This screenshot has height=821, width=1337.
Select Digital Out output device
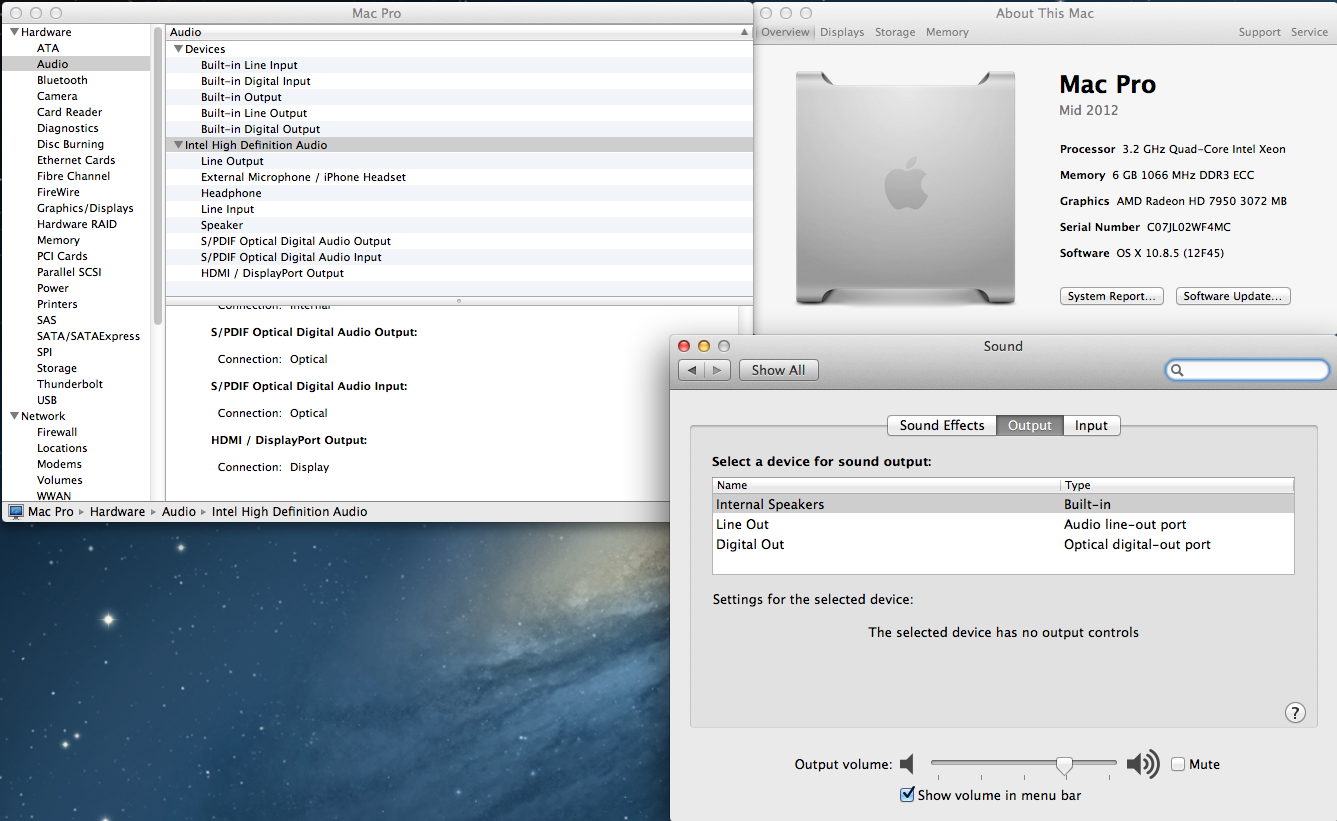[x=1003, y=544]
